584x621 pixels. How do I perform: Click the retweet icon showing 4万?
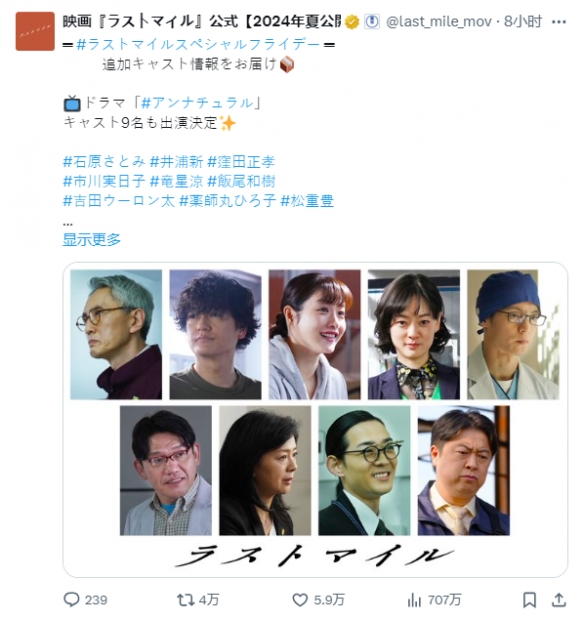click(185, 600)
